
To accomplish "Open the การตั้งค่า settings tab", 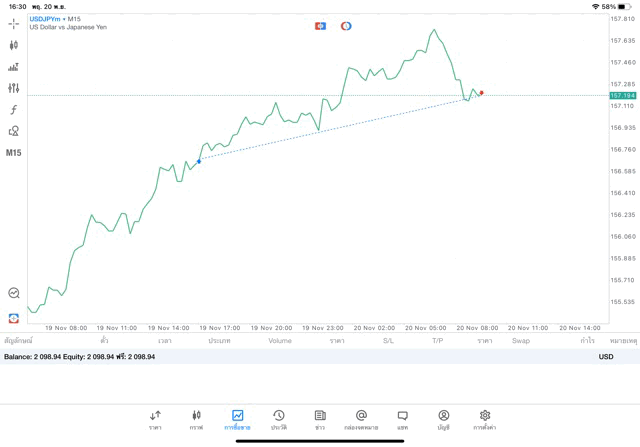I will pyautogui.click(x=485, y=419).
